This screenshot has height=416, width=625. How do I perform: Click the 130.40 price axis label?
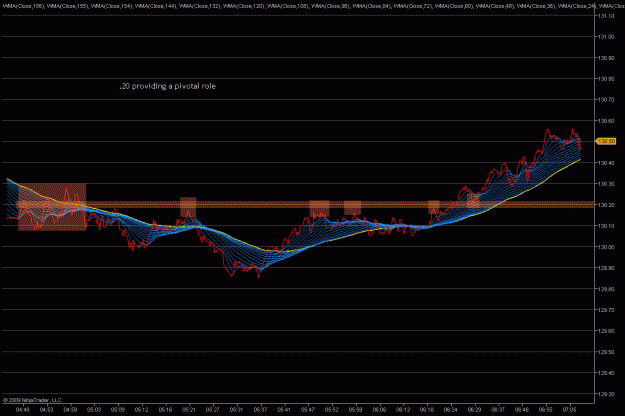coord(605,163)
